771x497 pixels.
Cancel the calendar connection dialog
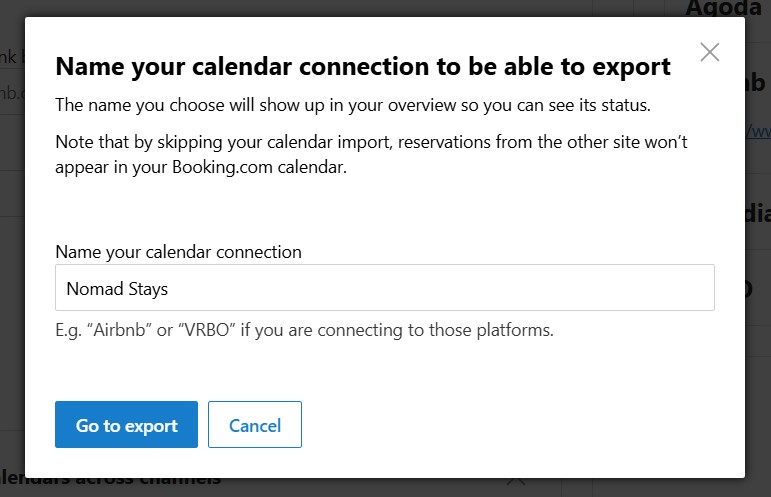255,425
